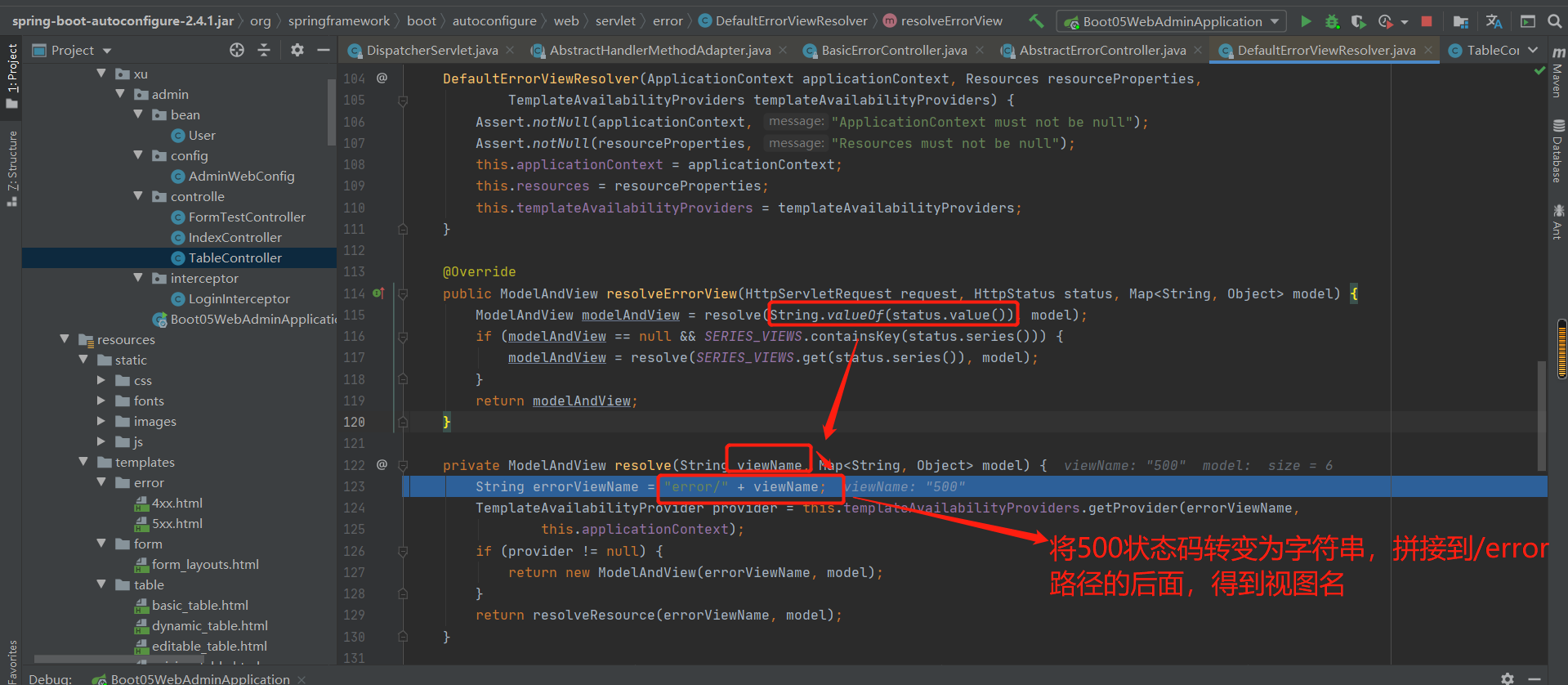
Task: Collapse the interceptor package
Action: 138,278
